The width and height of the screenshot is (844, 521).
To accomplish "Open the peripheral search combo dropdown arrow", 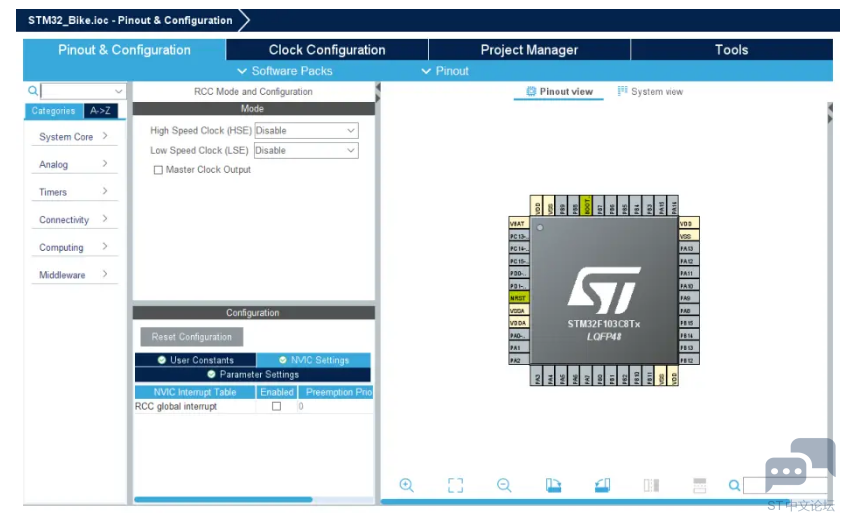I will coord(118,91).
